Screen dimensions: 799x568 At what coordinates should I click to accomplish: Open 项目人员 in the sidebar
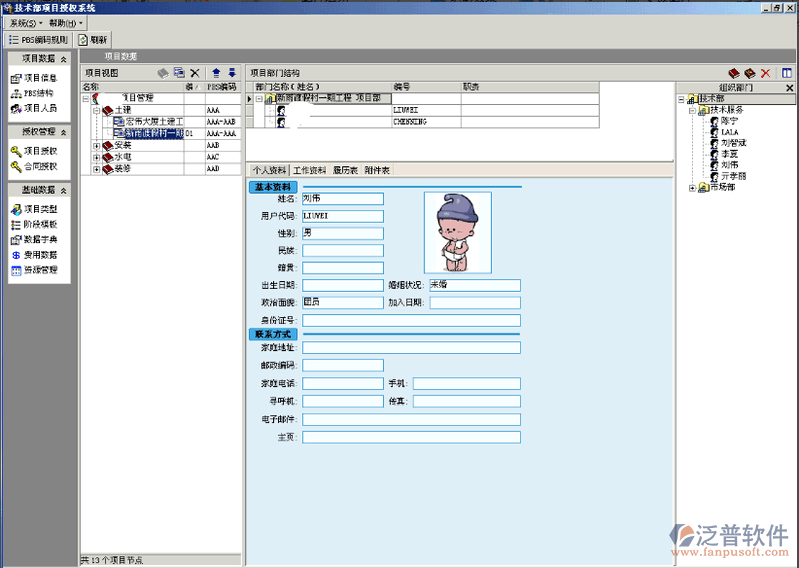point(39,108)
